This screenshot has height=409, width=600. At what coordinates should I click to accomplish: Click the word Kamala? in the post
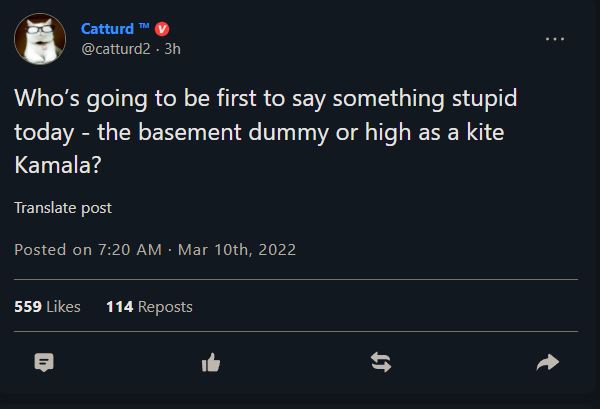[x=58, y=165]
